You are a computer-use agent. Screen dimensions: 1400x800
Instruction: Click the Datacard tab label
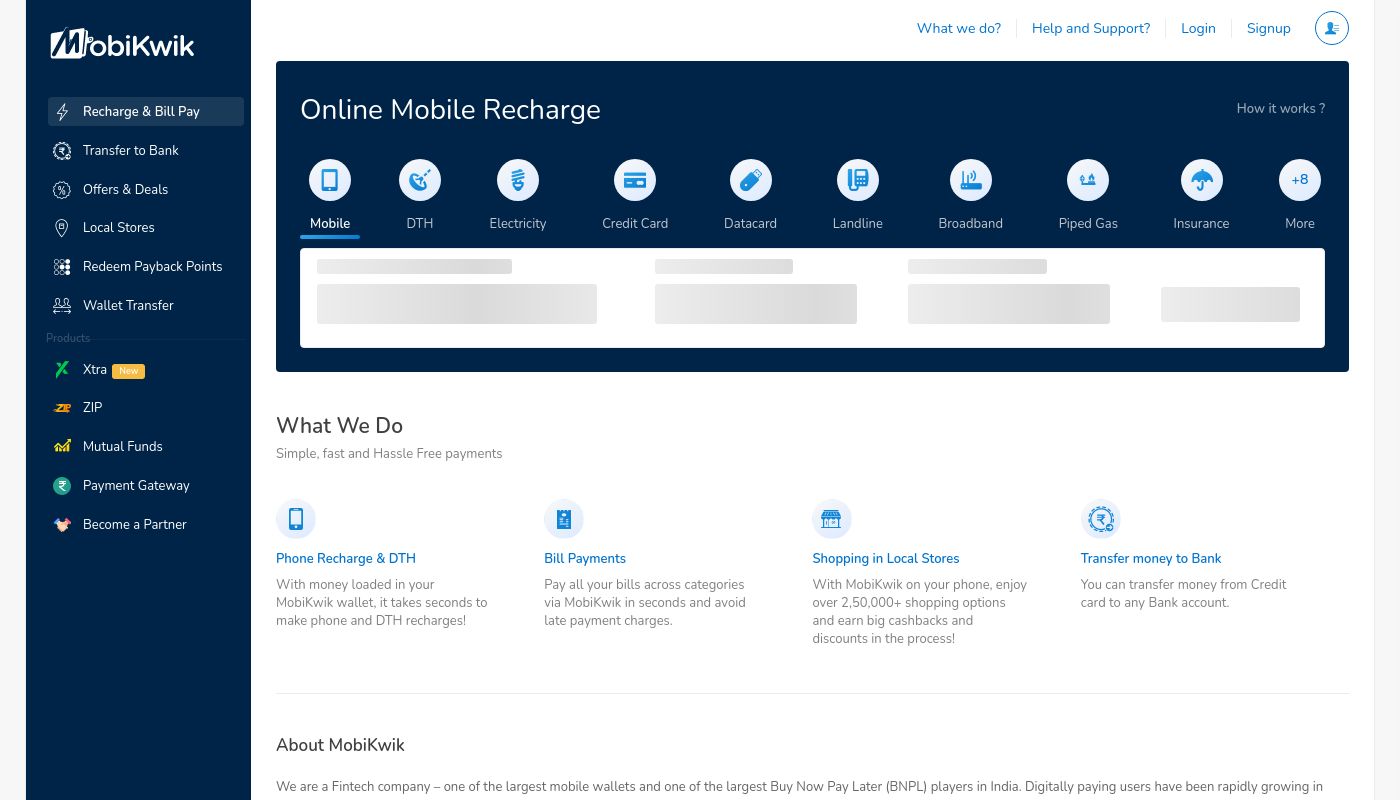pos(751,224)
